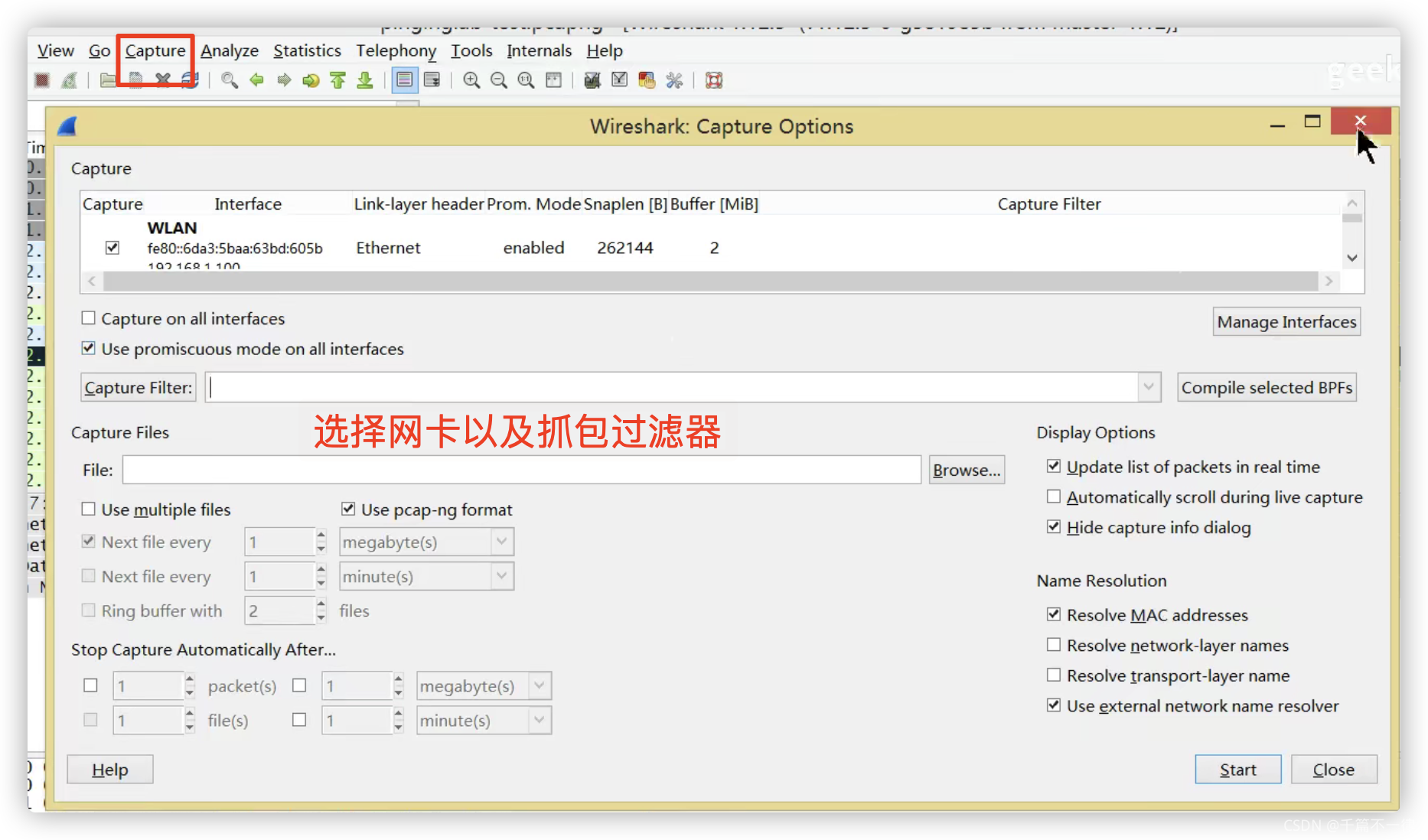The height and width of the screenshot is (840, 1428).
Task: Enable Capture on all interfaces
Action: coord(89,317)
